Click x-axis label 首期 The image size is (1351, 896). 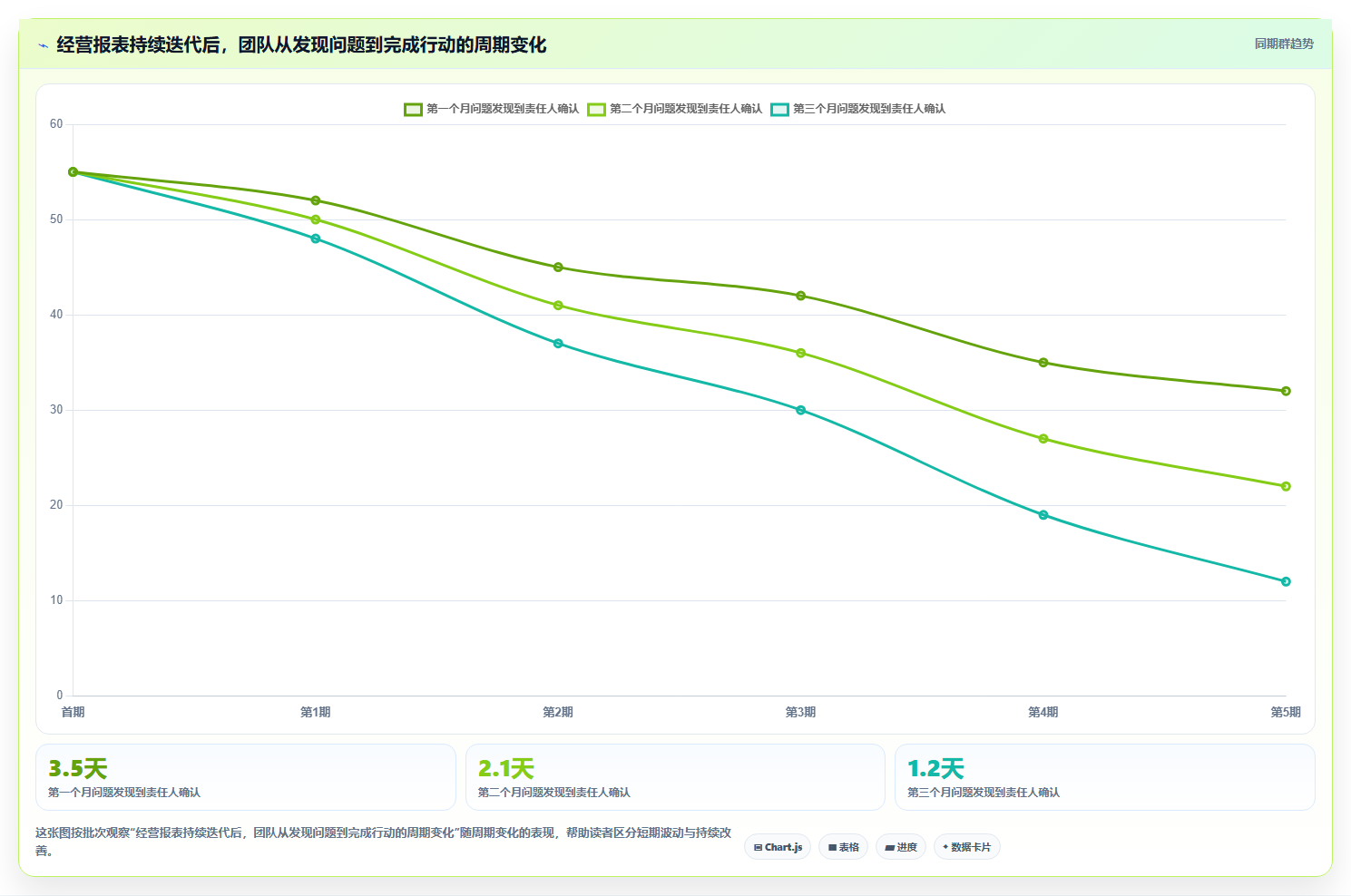pyautogui.click(x=73, y=712)
